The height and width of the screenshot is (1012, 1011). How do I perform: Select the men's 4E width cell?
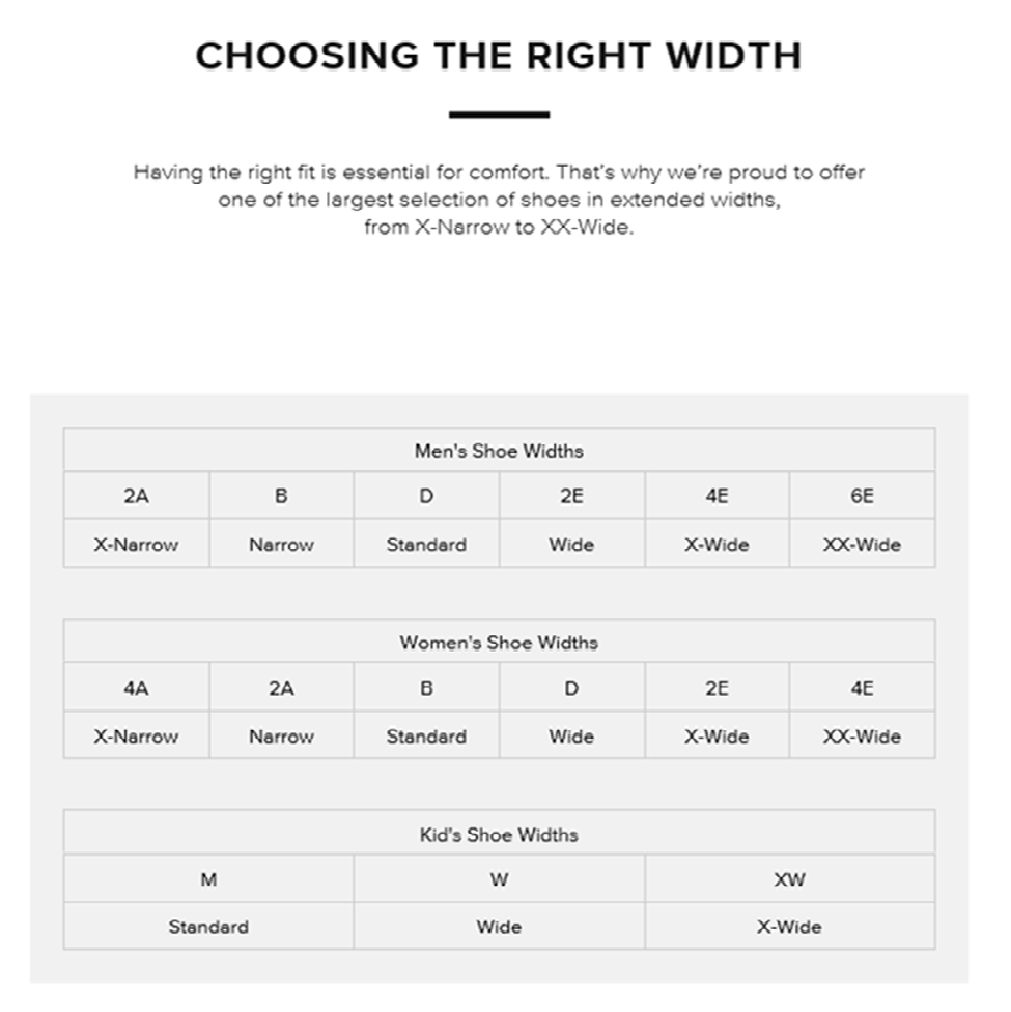click(716, 496)
